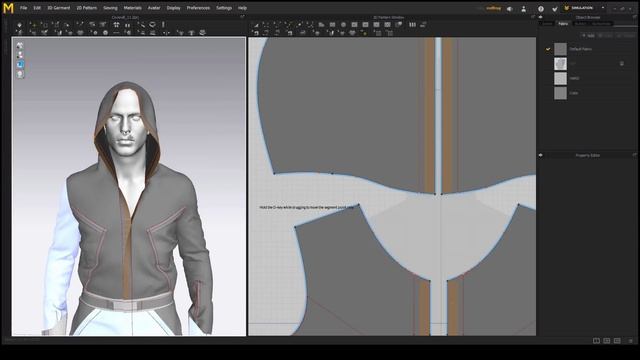
Task: Undock the 3D Garment window with its corner icon
Action: click(x=242, y=17)
